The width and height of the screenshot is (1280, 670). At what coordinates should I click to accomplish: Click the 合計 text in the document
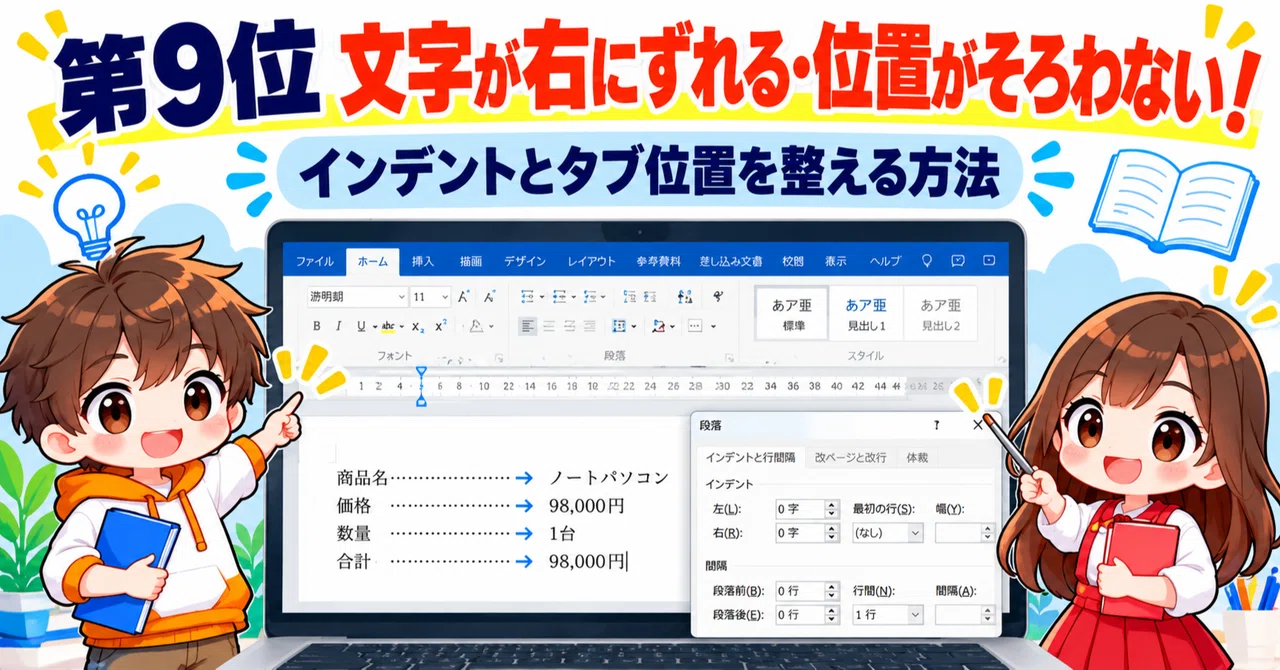point(354,562)
